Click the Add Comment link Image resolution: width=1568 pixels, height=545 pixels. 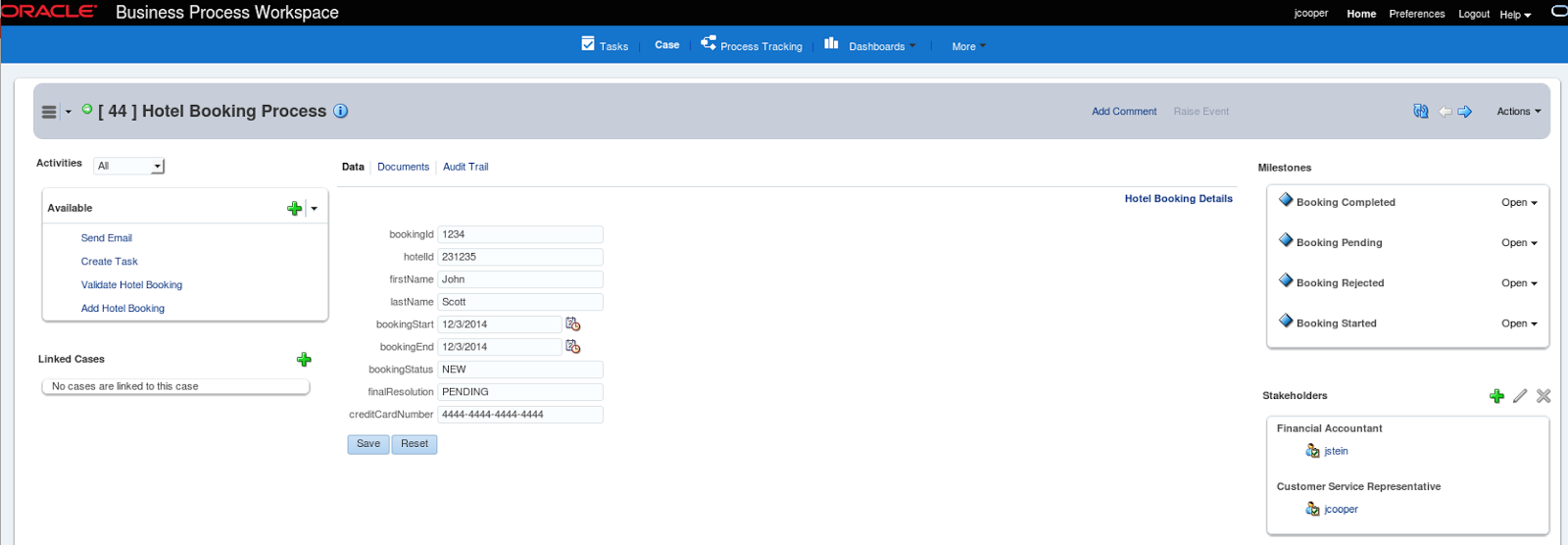[x=1124, y=112]
